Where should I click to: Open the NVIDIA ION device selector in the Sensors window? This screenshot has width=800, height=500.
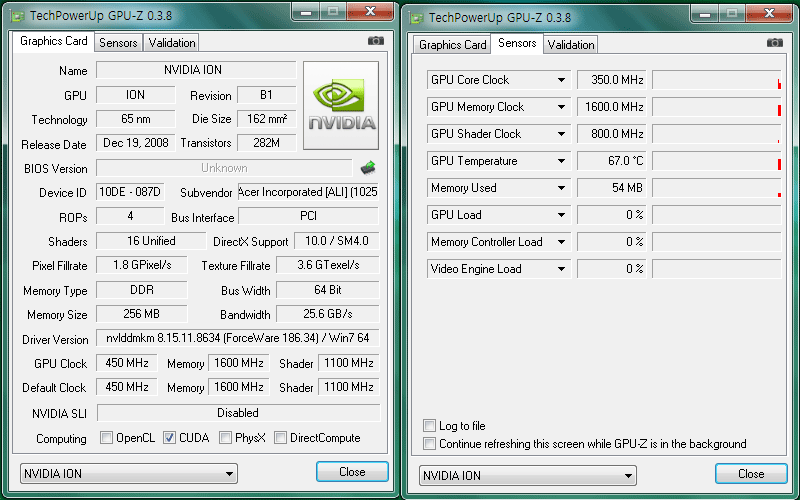click(528, 476)
